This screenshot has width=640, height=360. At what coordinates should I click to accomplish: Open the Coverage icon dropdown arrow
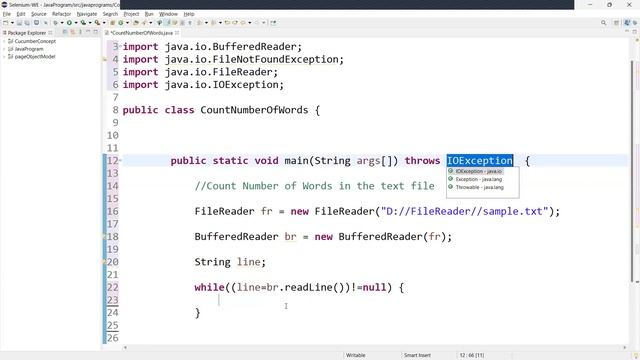point(90,23)
